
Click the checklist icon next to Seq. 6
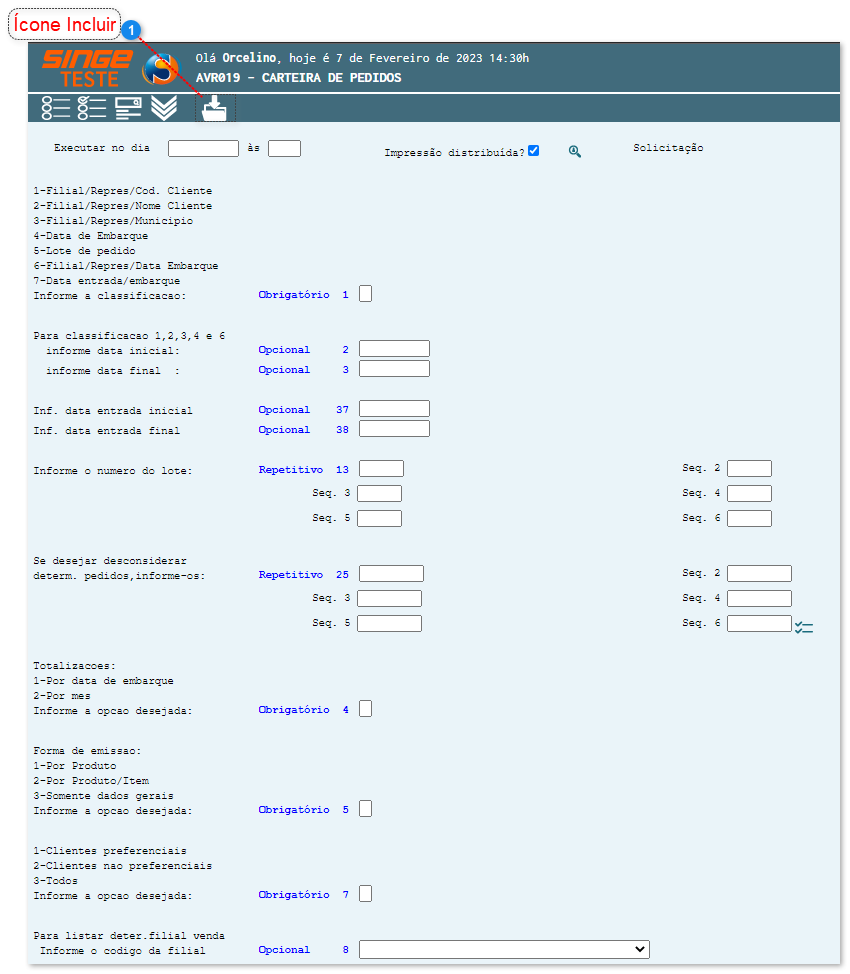point(804,627)
